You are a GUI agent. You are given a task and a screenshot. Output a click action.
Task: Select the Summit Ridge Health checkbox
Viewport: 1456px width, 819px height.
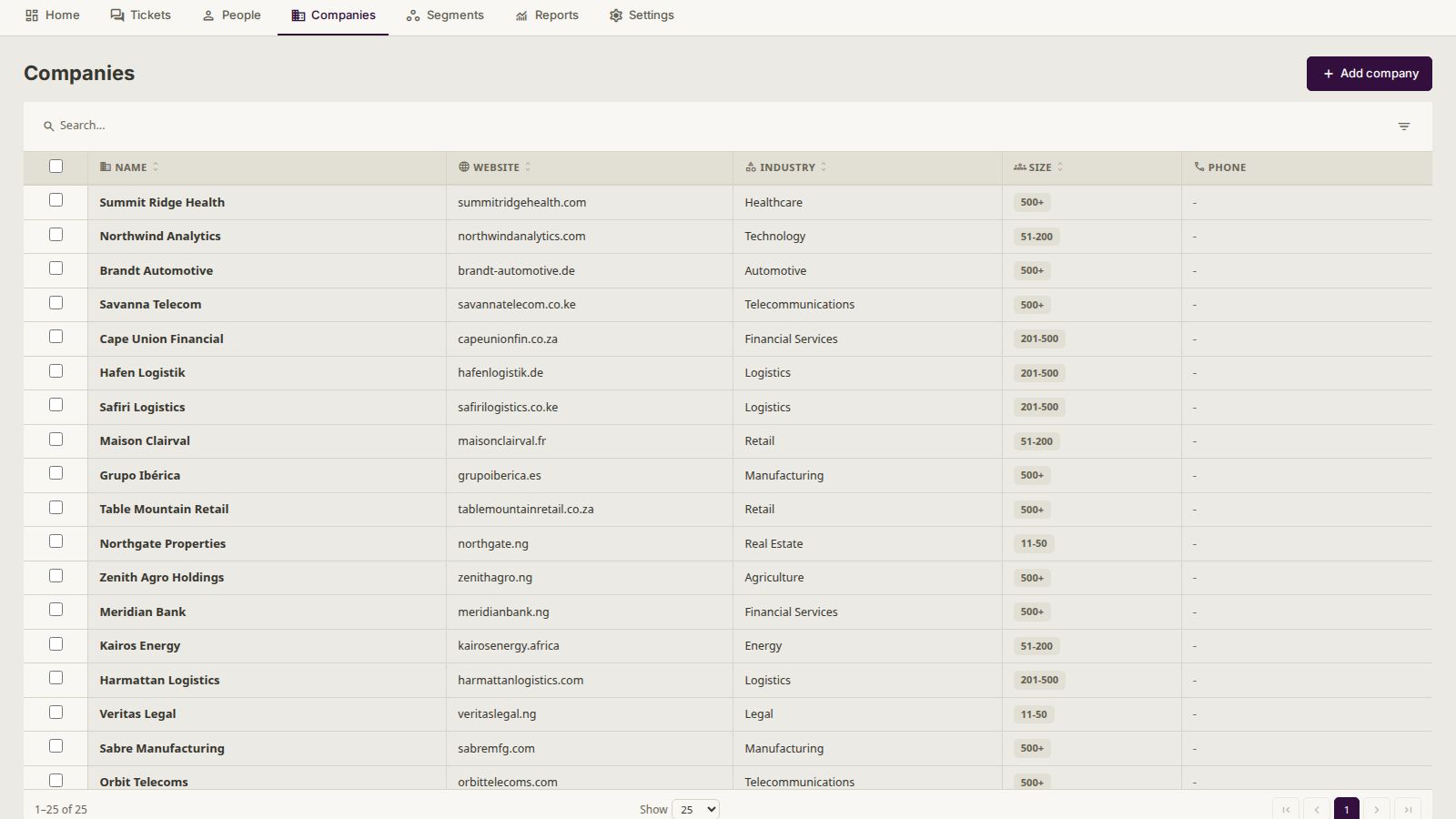[56, 200]
